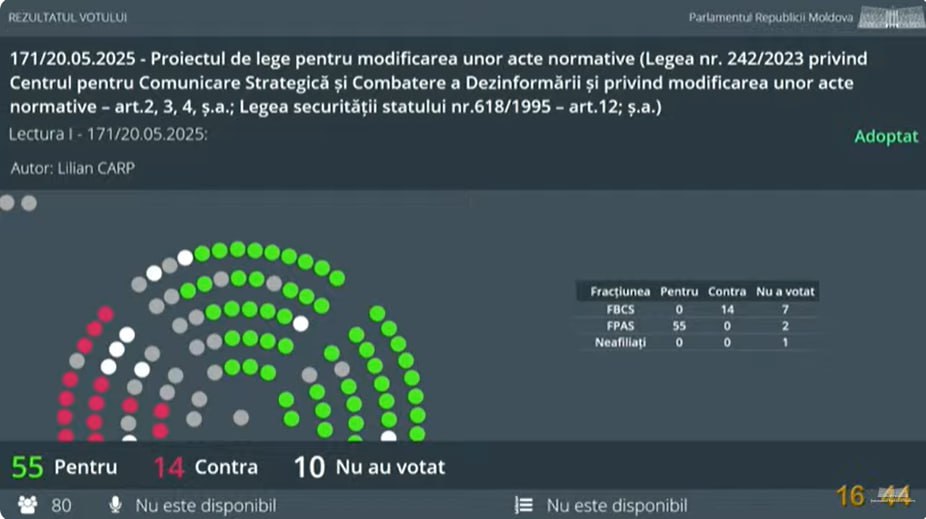Click the second gray dot under Autor line
This screenshot has height=519, width=926.
tap(29, 203)
